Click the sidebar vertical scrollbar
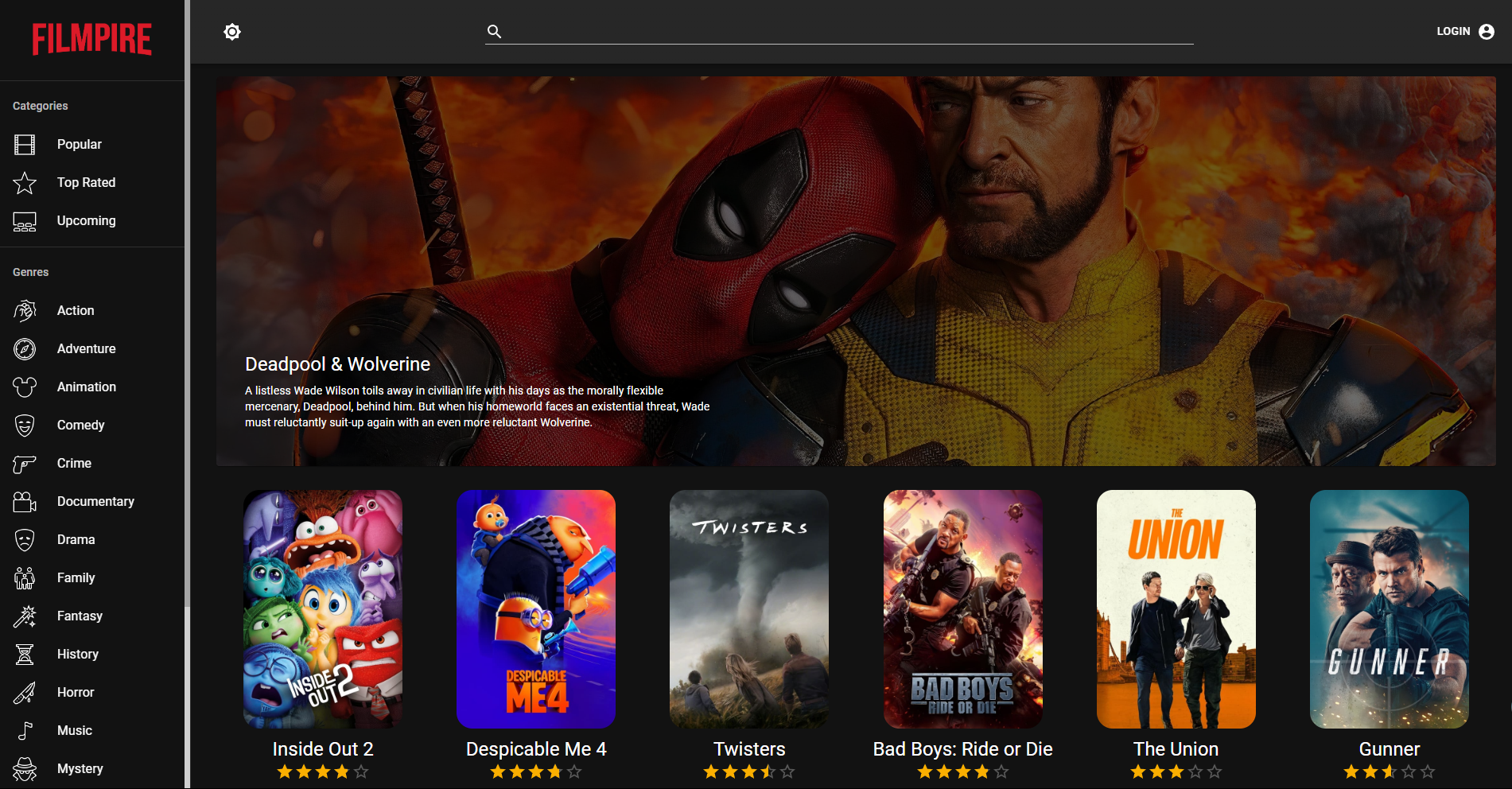1512x789 pixels. click(187, 318)
